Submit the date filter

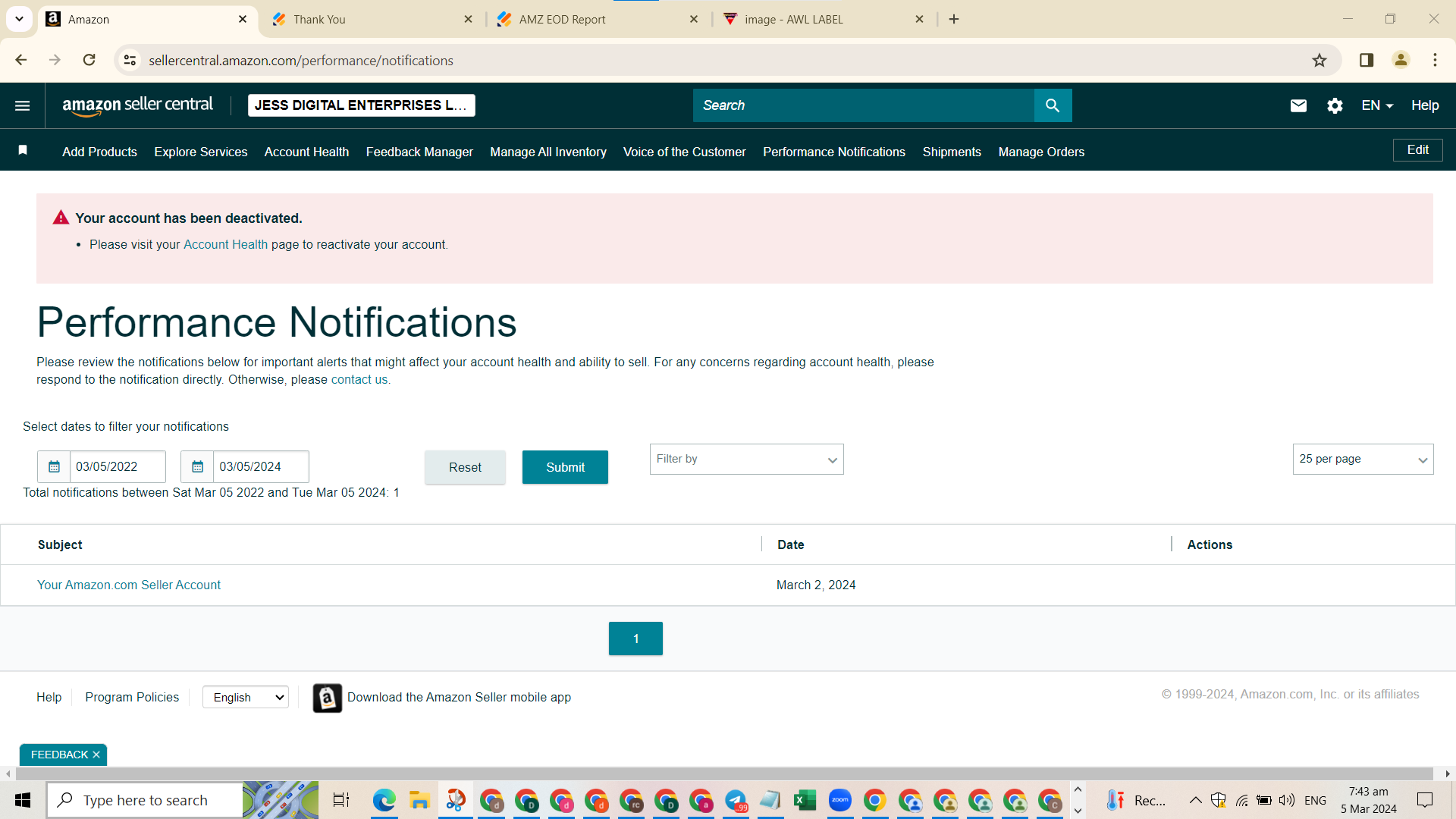point(565,467)
